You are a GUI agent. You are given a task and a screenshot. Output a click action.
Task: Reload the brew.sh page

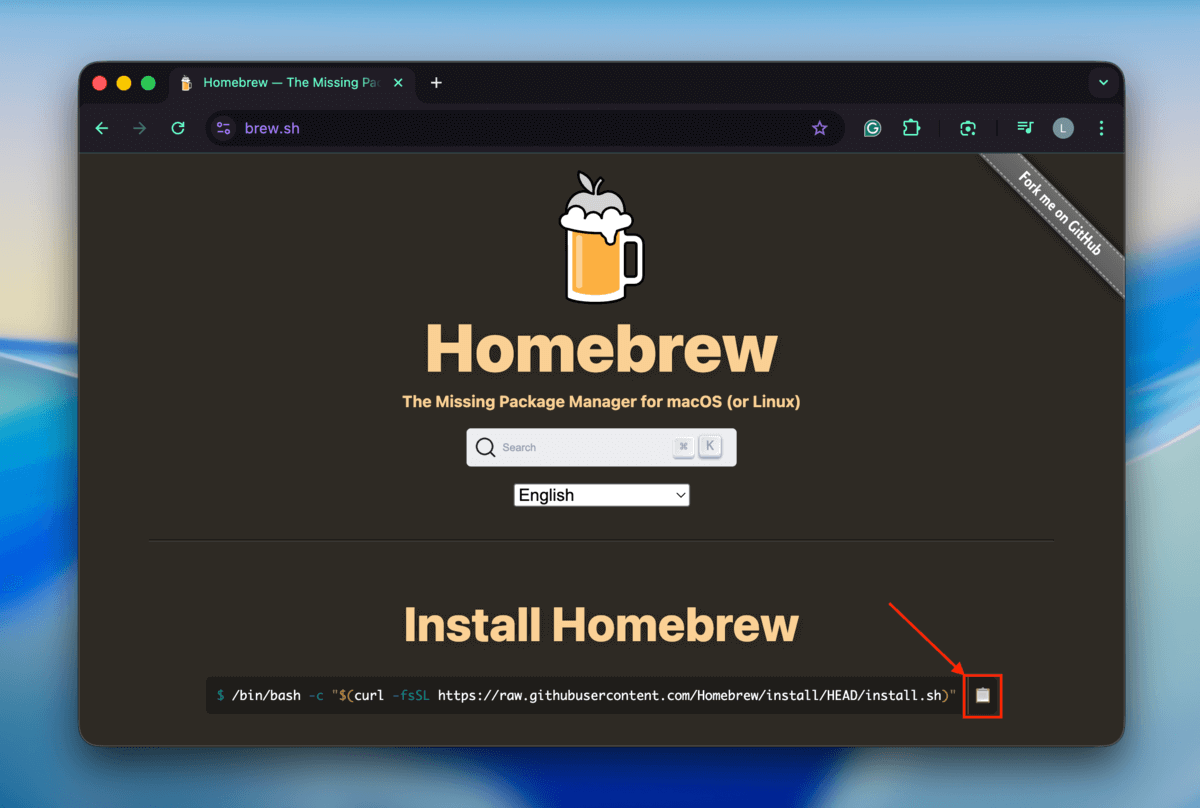178,128
